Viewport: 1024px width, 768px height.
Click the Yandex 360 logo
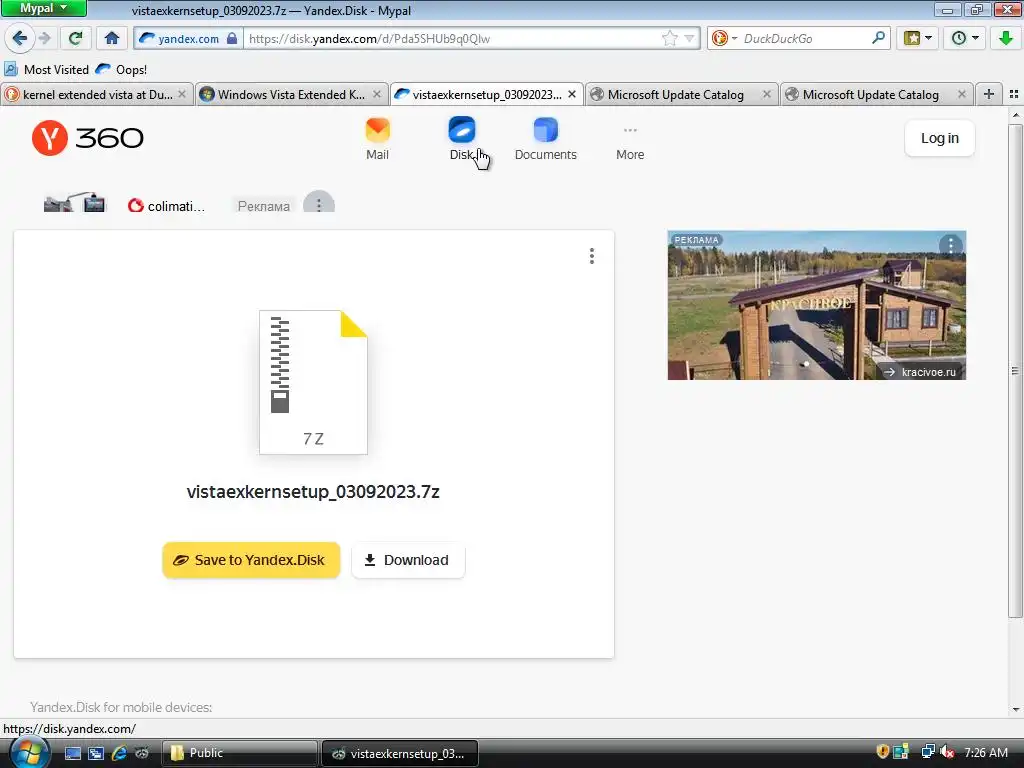click(88, 138)
